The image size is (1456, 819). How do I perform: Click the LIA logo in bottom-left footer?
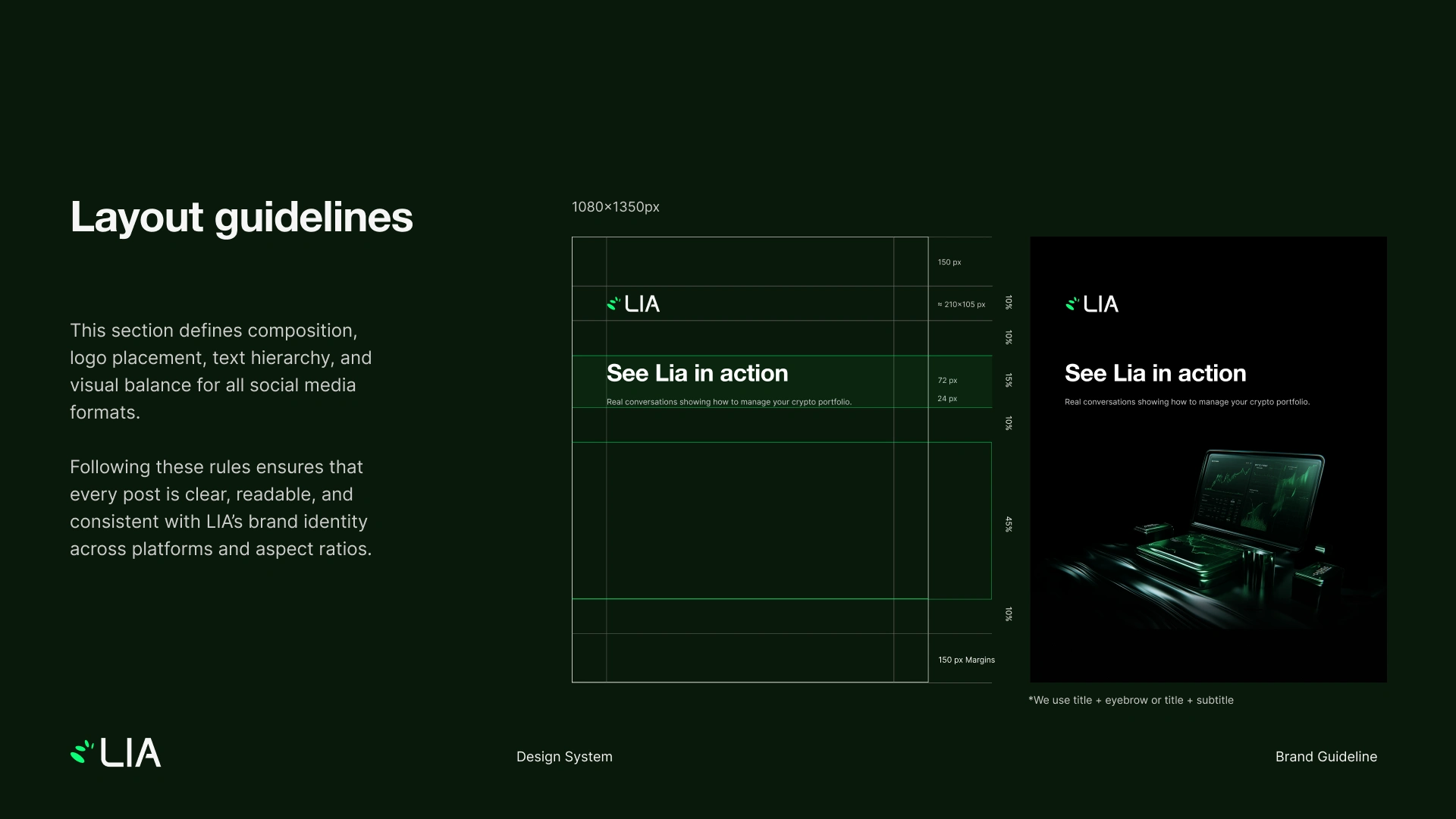[115, 753]
